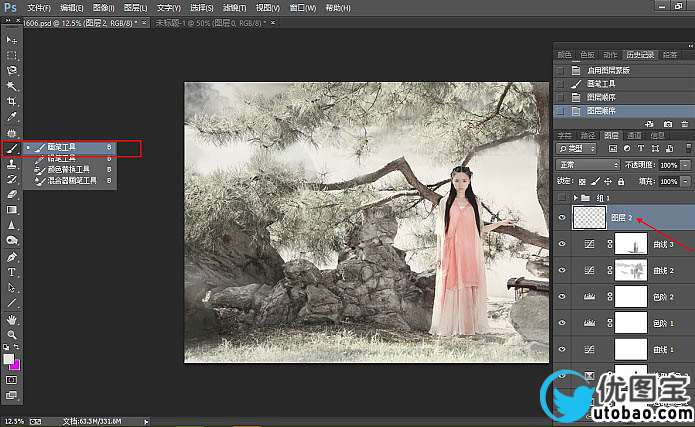
Task: Delete the current history state
Action: (x=685, y=124)
